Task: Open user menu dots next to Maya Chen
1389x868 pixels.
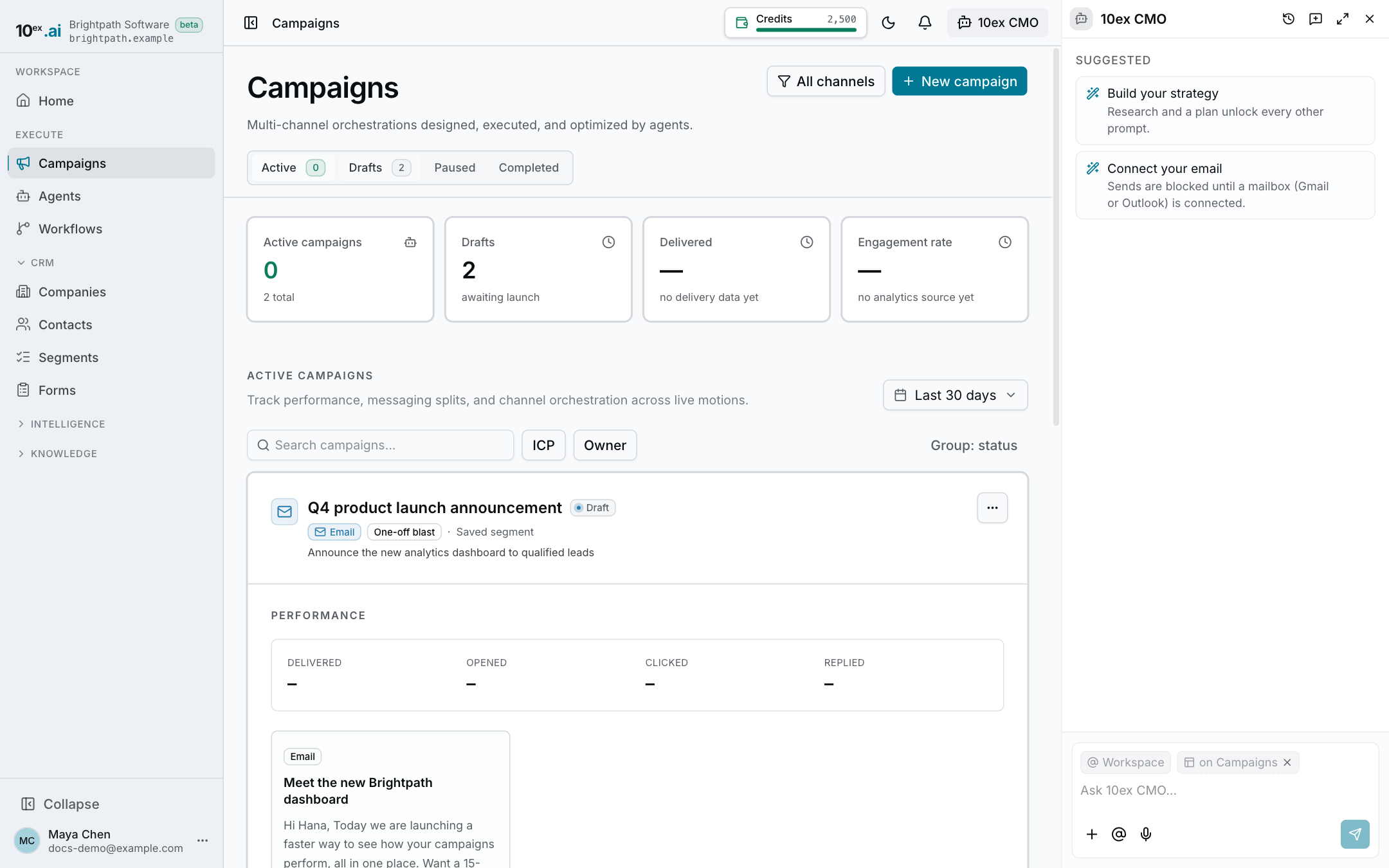Action: tap(203, 840)
